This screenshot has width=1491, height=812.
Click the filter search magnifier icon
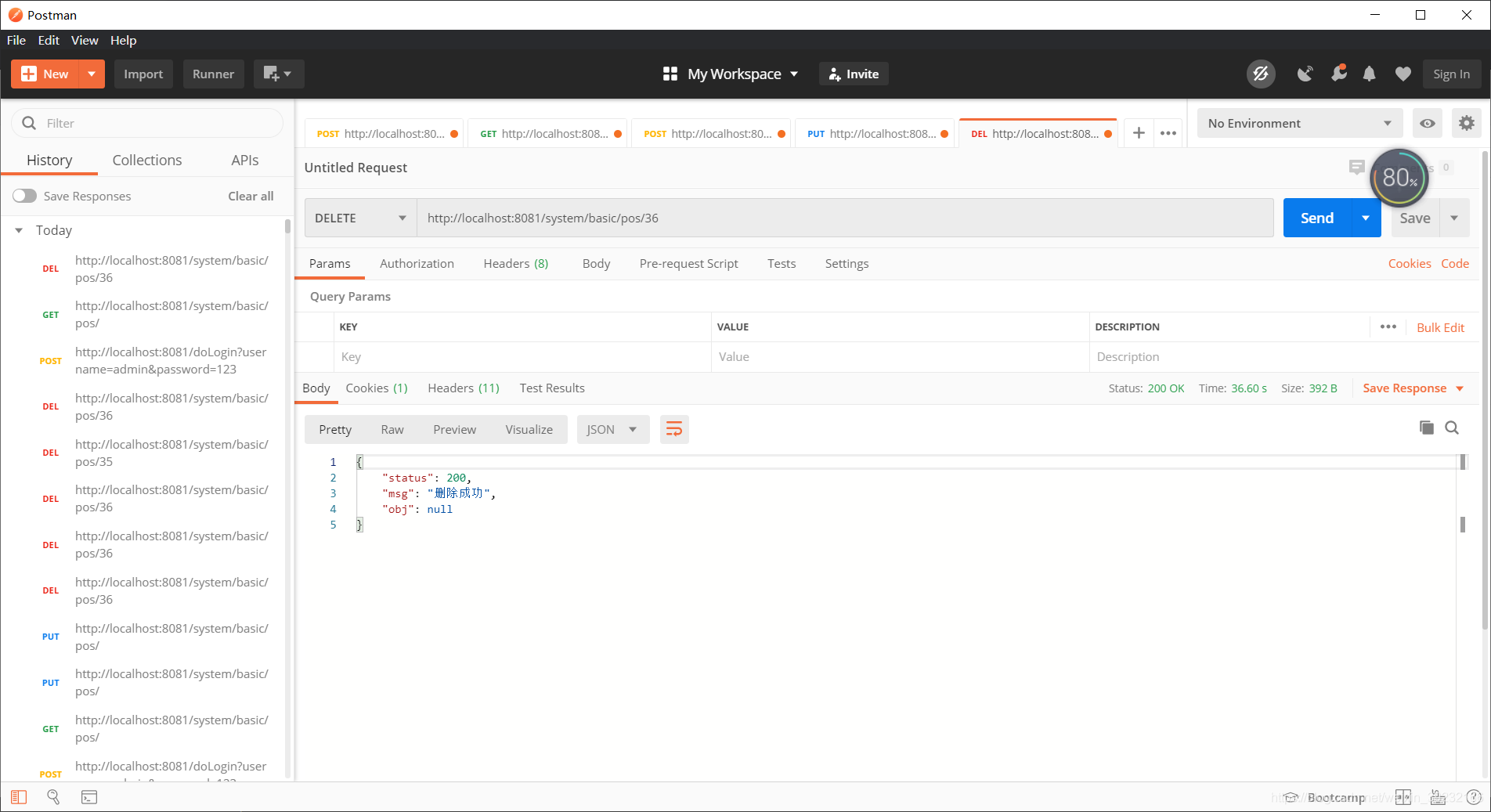[29, 123]
